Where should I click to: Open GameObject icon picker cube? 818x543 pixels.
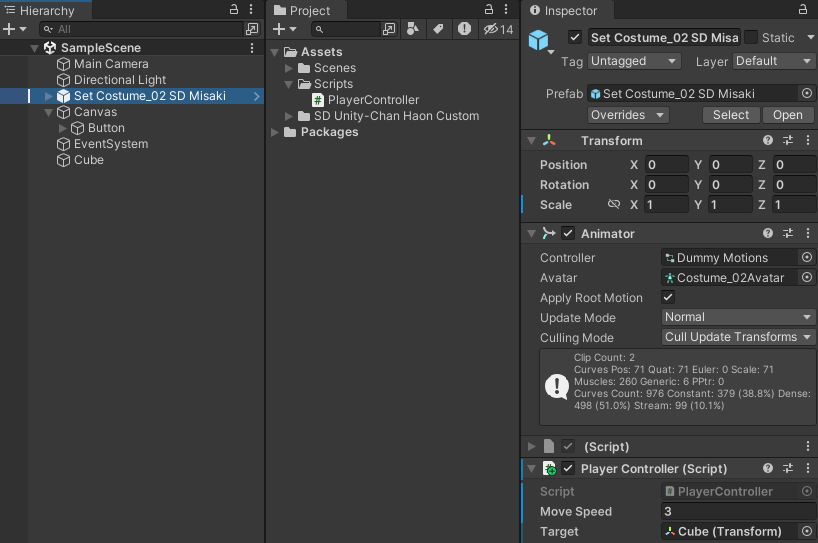540,41
